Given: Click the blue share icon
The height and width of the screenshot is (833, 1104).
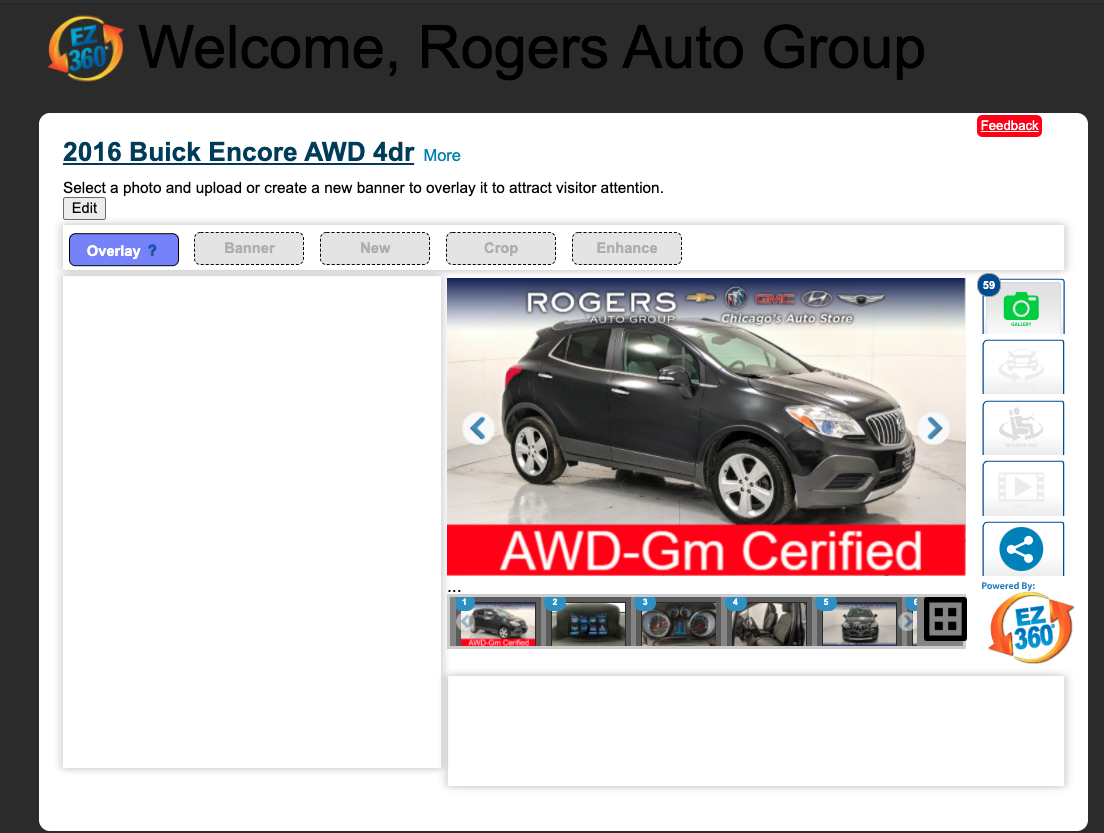Looking at the screenshot, I should click(1021, 549).
